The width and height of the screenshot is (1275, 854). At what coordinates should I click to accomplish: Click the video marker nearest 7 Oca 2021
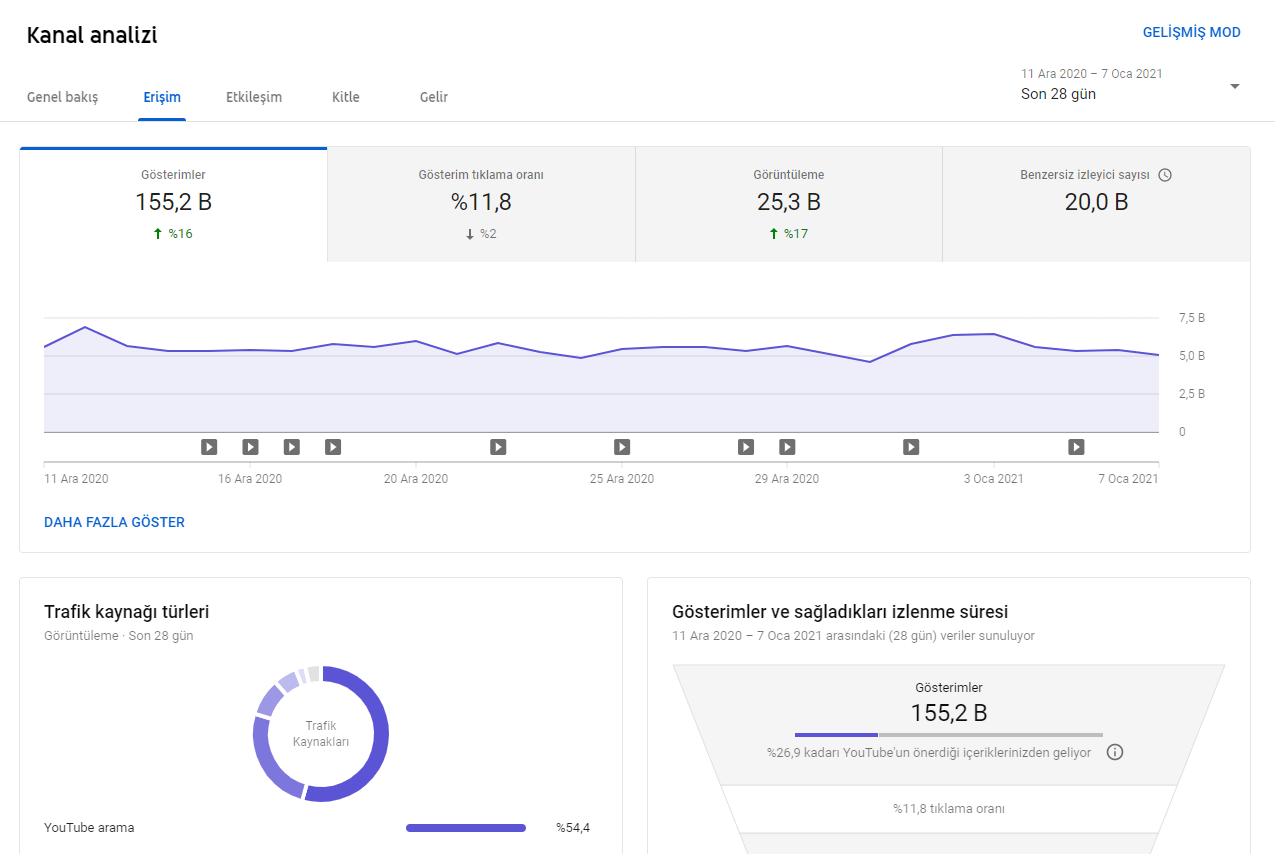click(x=1076, y=447)
